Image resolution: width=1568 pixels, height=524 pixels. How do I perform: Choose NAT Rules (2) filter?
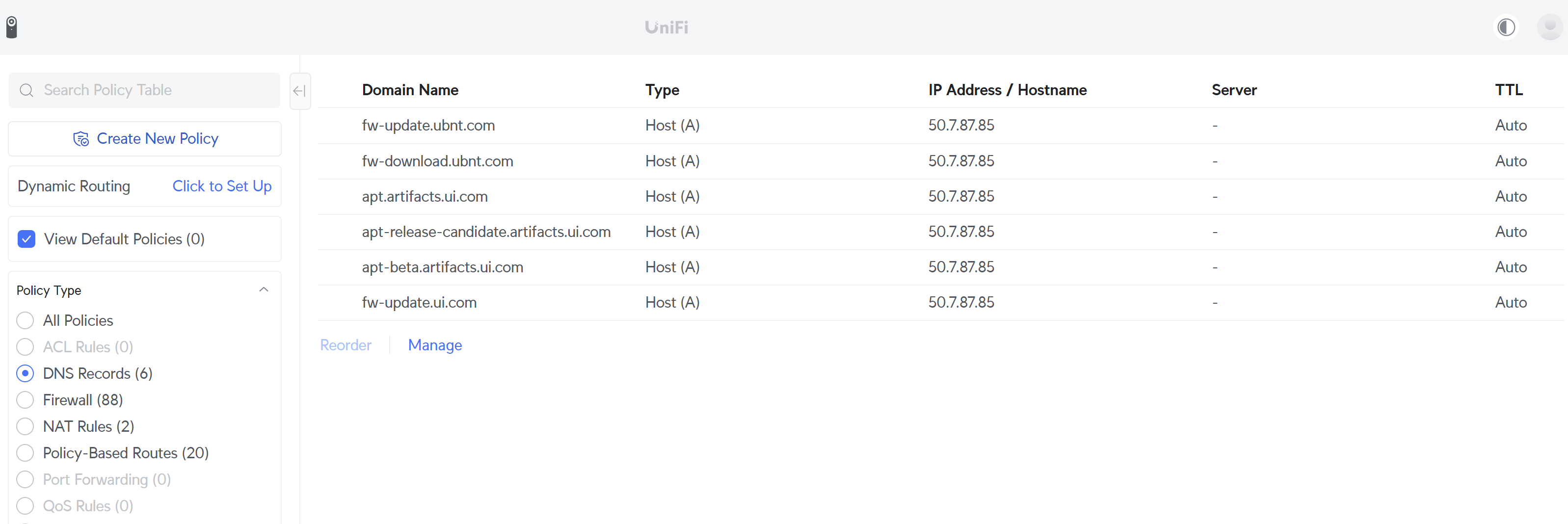point(25,427)
